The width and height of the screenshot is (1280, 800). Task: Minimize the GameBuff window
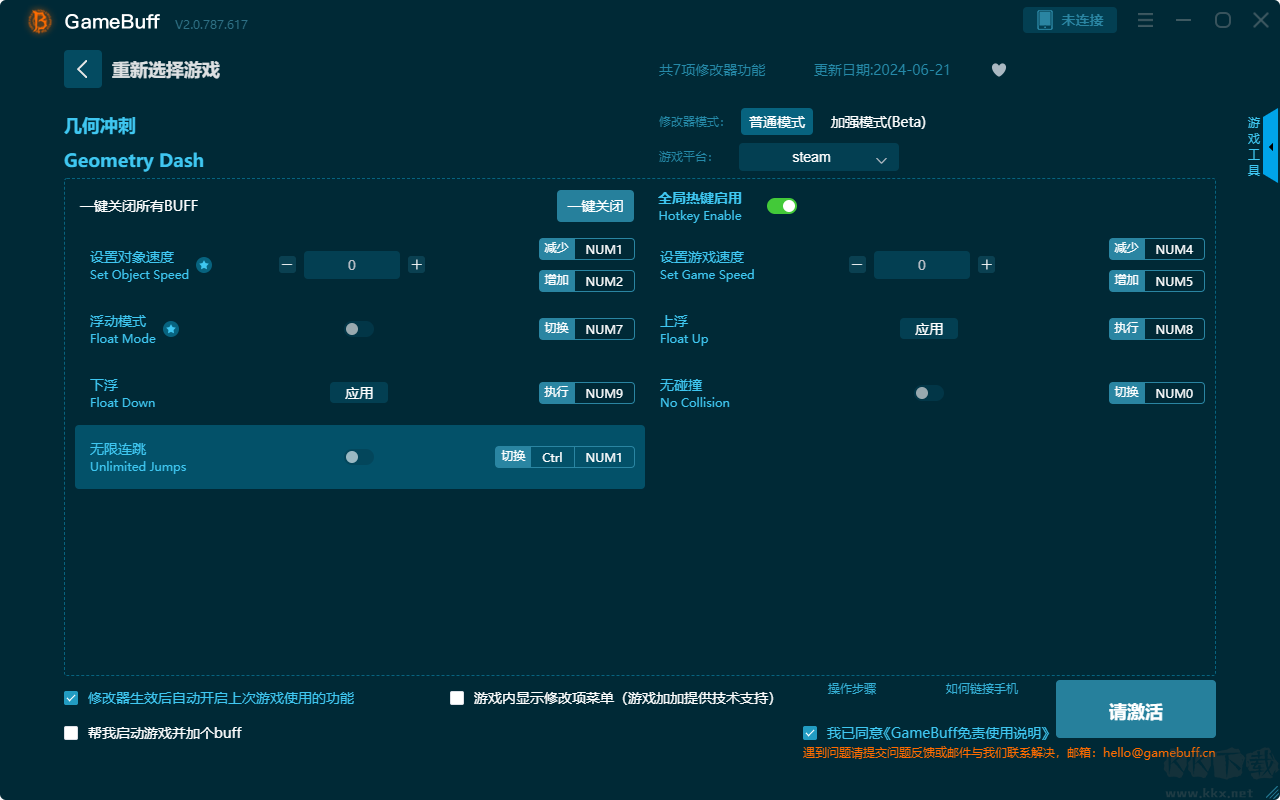1184,20
